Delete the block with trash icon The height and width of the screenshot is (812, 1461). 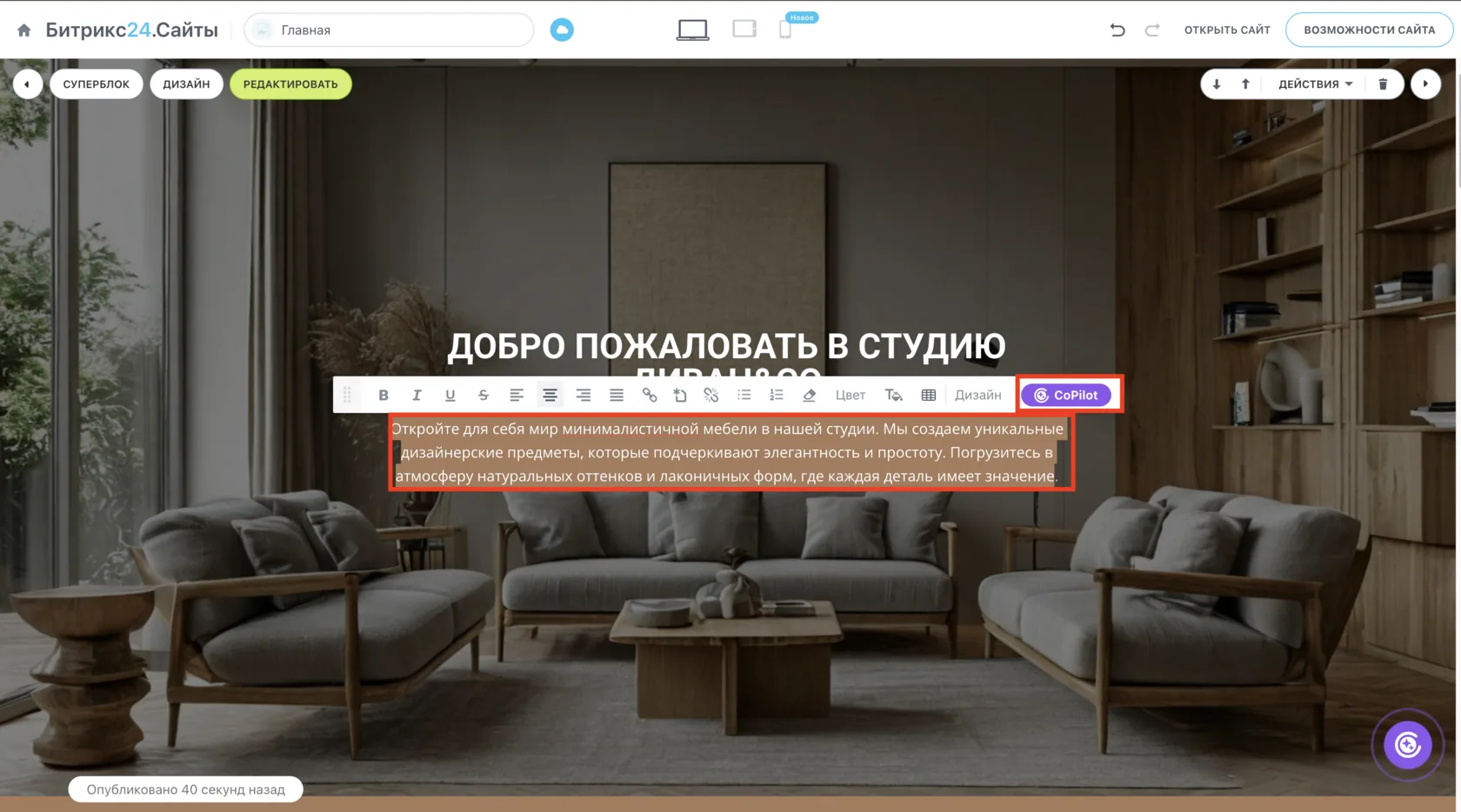[x=1383, y=84]
